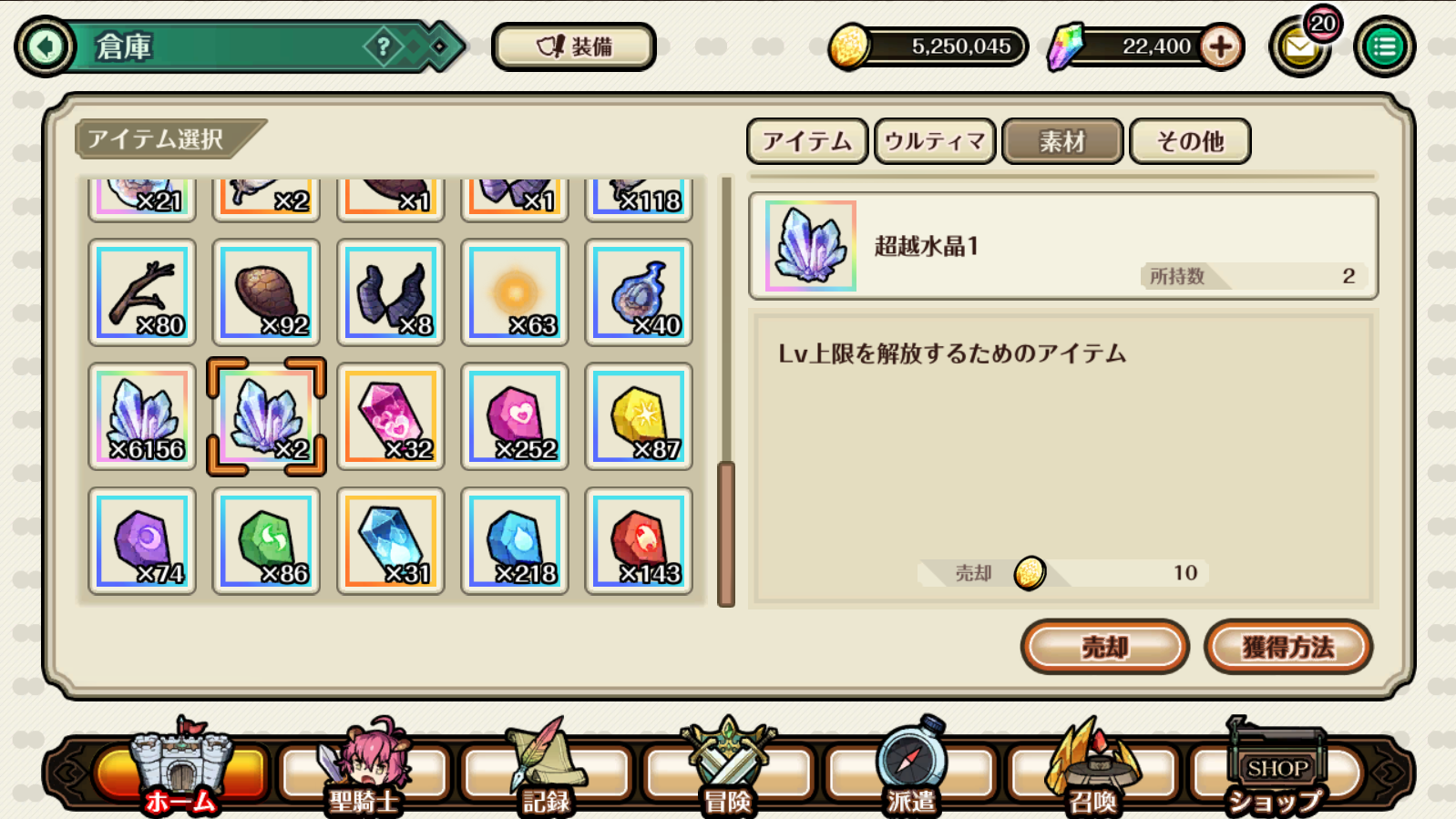Screen dimensions: 1456x819
Task: Open the mailbox envelope icon
Action: 1300,47
